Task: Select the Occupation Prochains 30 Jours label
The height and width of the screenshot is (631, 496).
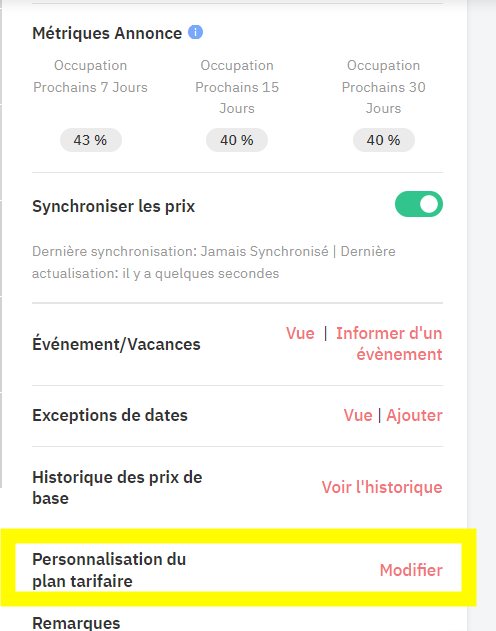Action: [383, 87]
